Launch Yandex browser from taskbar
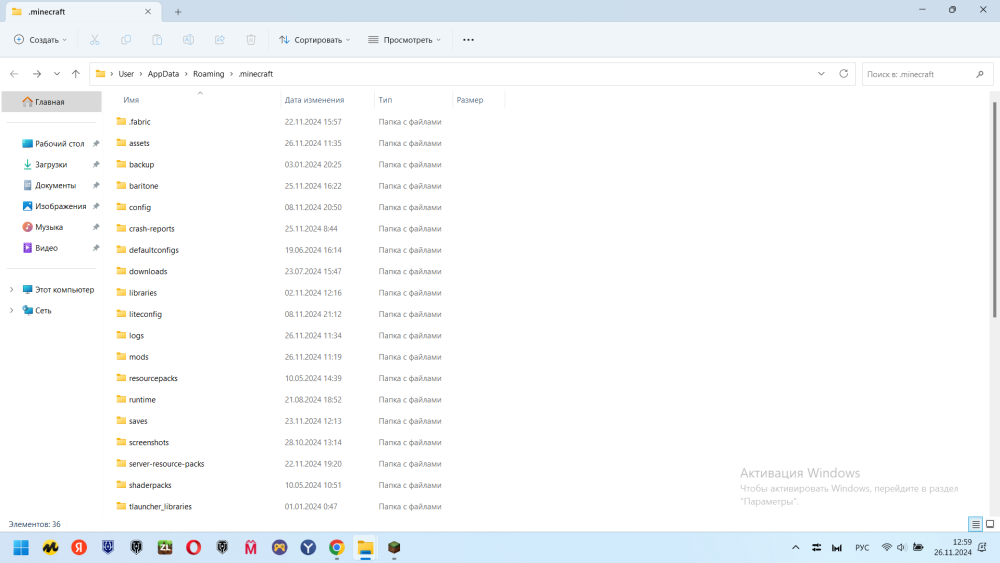This screenshot has width=1000, height=563. (79, 548)
